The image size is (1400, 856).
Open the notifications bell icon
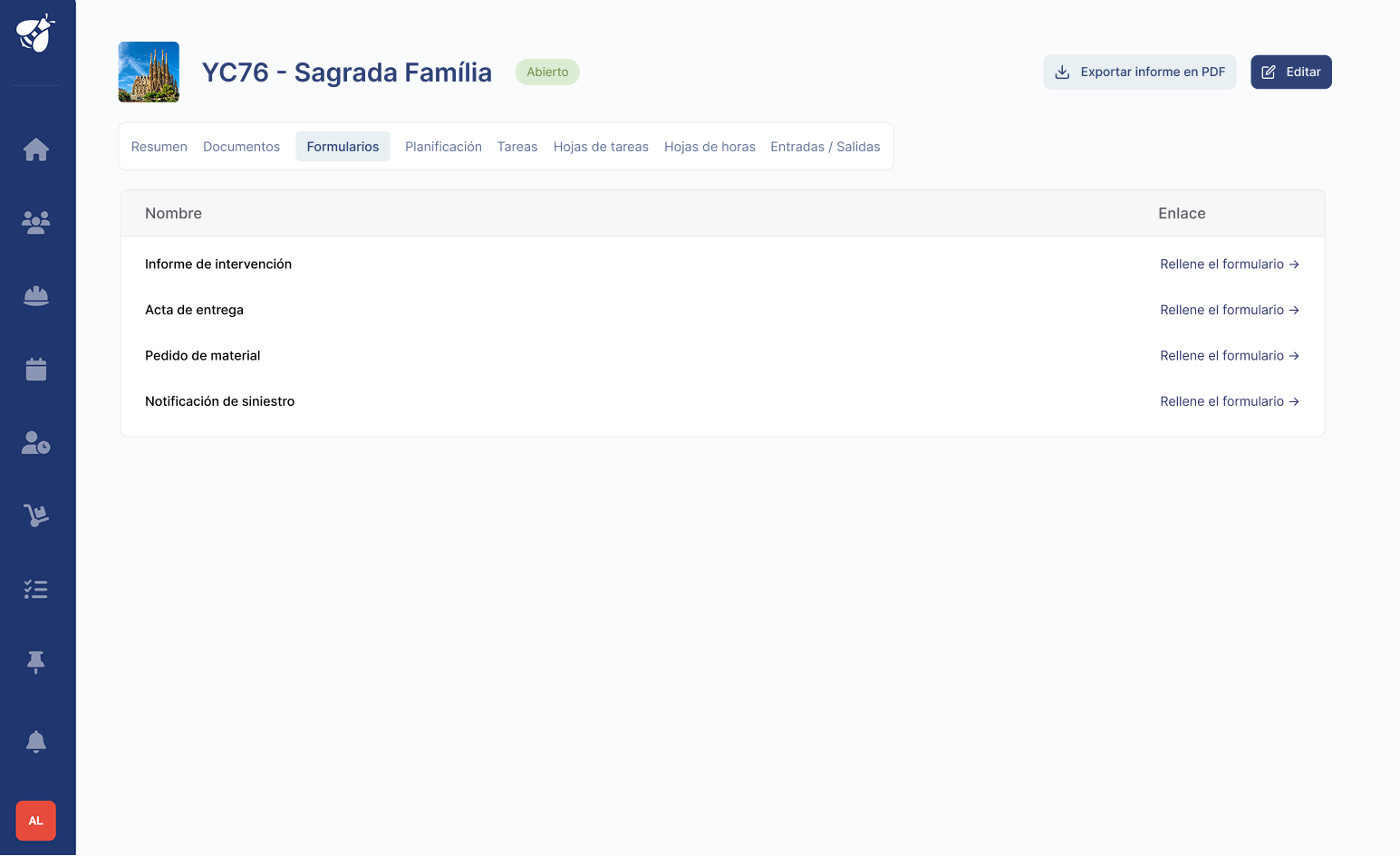(36, 742)
